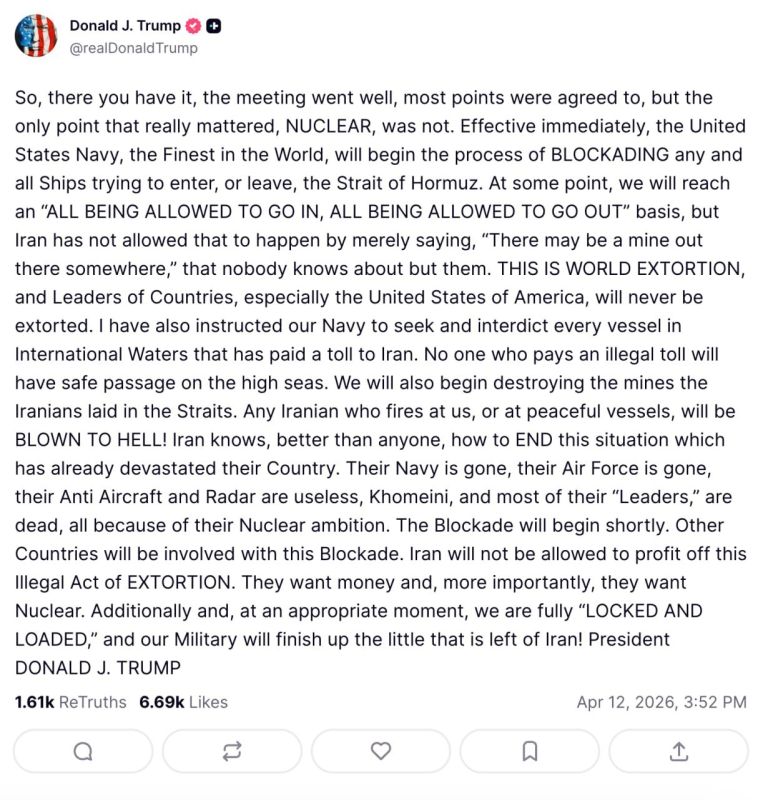This screenshot has height=800, width=763.
Task: Click the @realDonaldTrump handle
Action: click(135, 45)
